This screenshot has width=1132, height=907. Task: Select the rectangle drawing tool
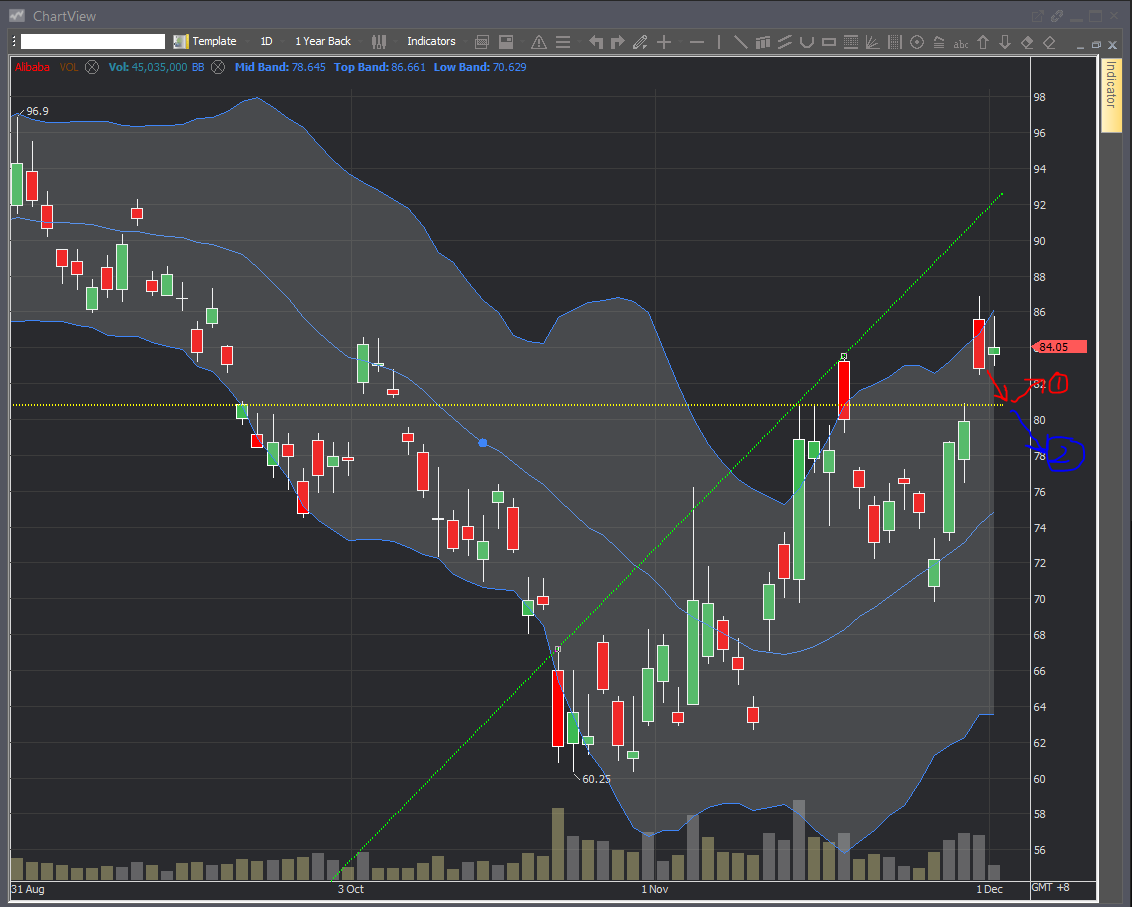827,42
